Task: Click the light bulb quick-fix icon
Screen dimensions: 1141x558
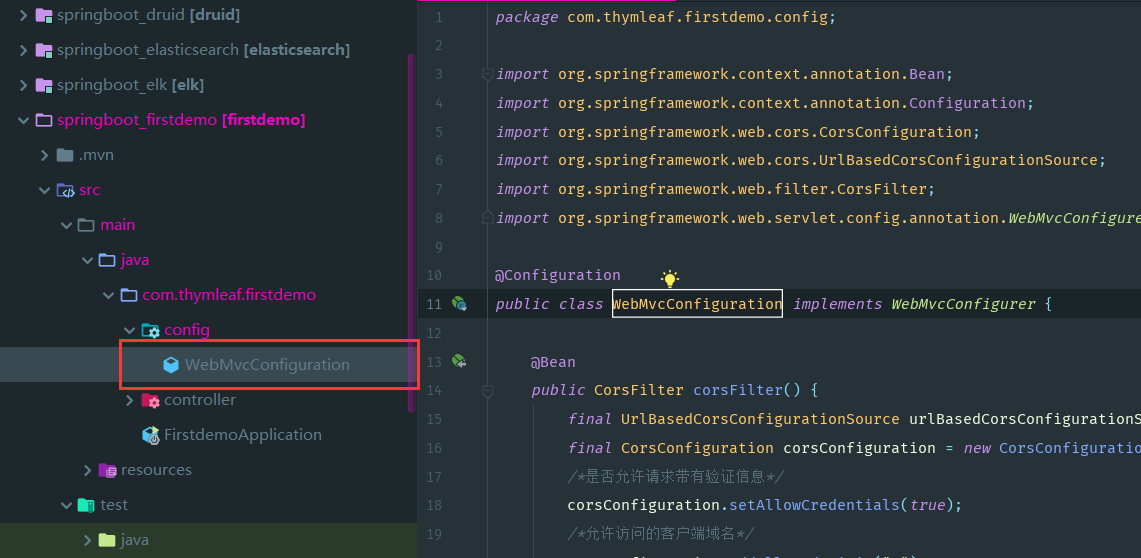Action: 669,278
